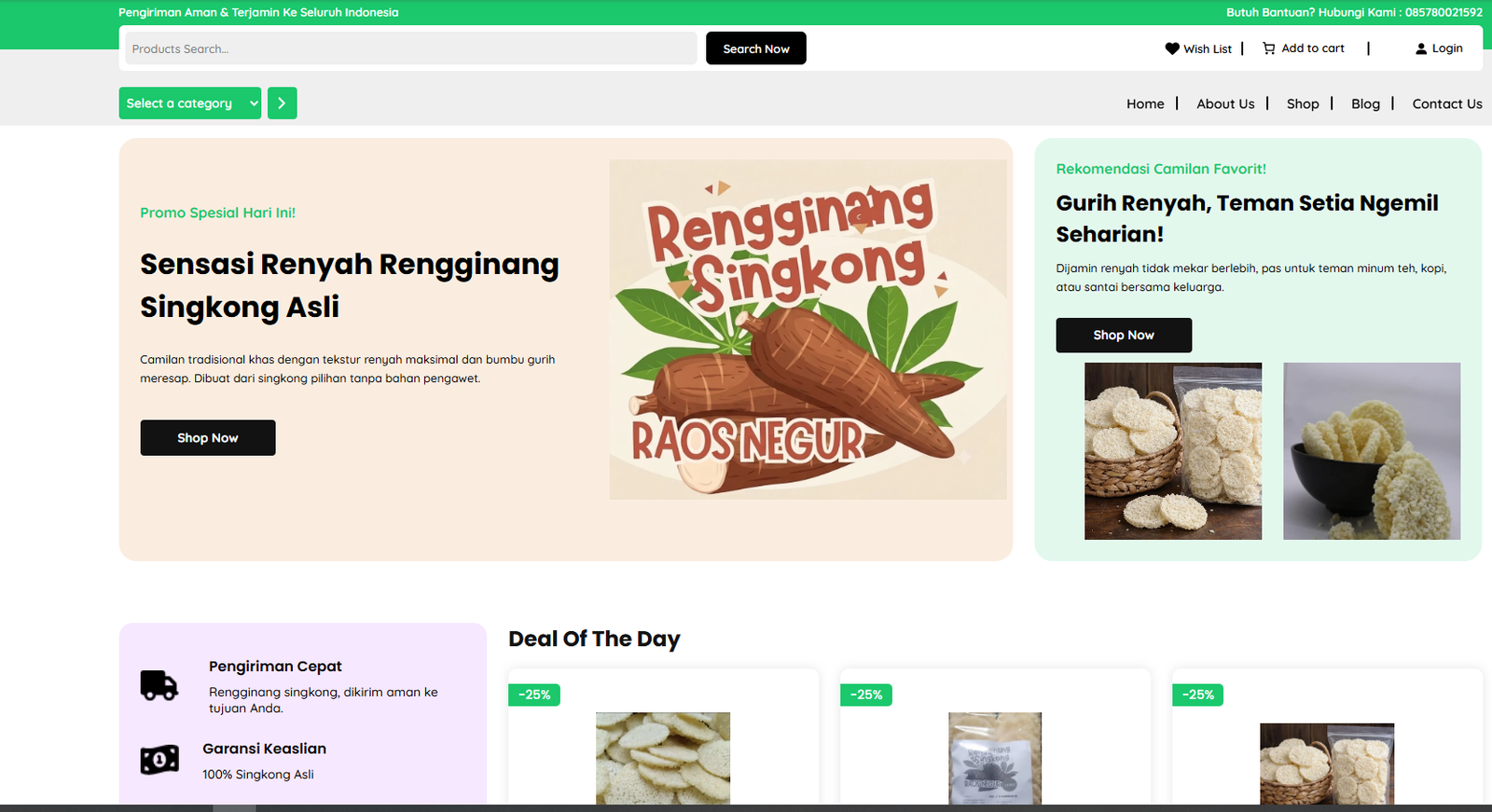Click the Gurih Renyah, Teman Setia heading
The height and width of the screenshot is (812, 1492).
click(x=1247, y=218)
